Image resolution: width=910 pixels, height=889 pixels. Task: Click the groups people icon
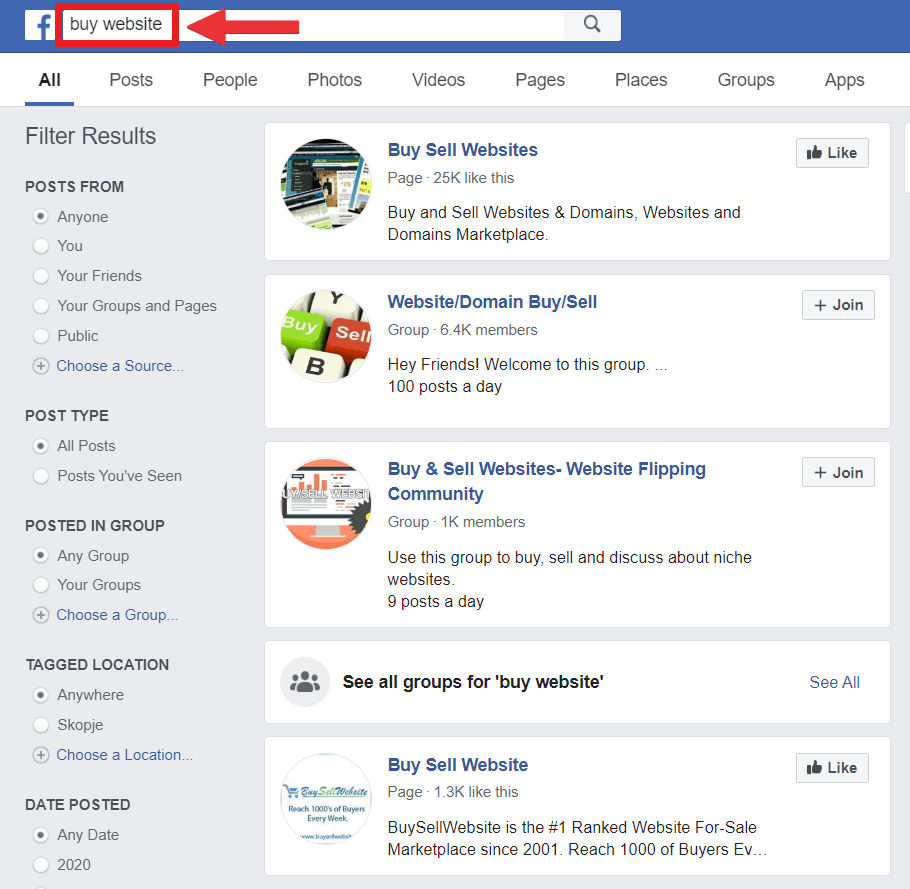point(305,682)
